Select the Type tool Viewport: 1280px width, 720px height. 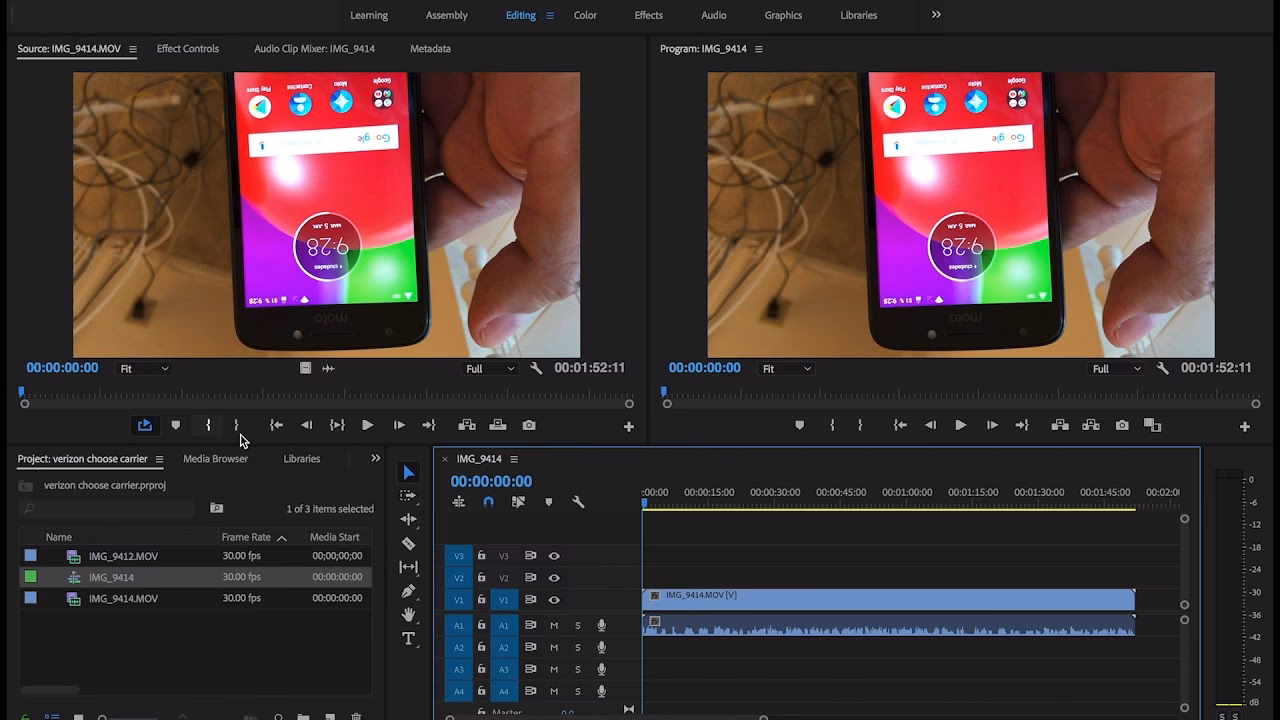tap(407, 637)
